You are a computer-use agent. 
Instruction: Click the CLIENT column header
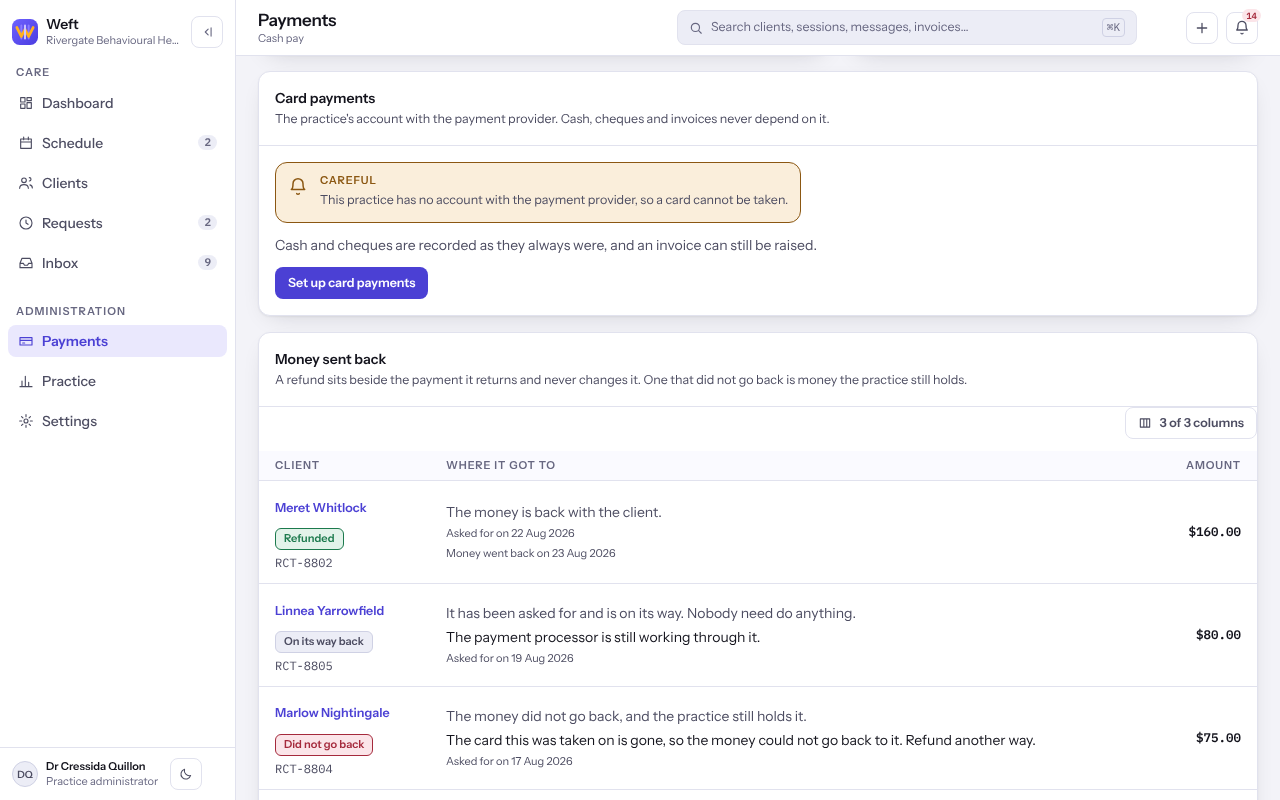(297, 465)
